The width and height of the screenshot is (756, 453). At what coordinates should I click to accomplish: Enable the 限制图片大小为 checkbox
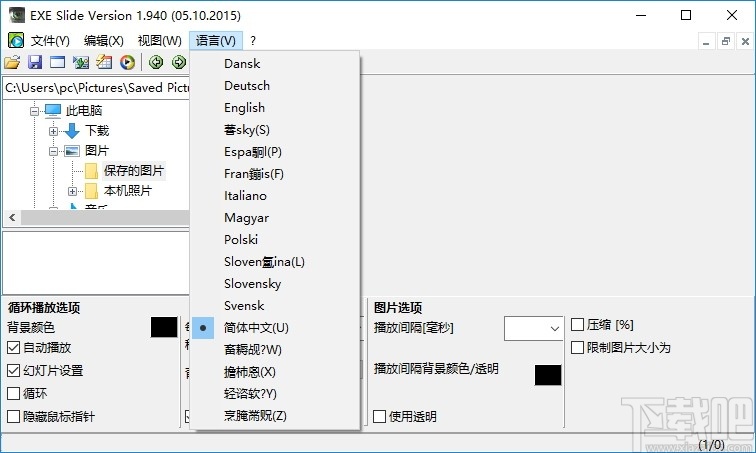[577, 347]
